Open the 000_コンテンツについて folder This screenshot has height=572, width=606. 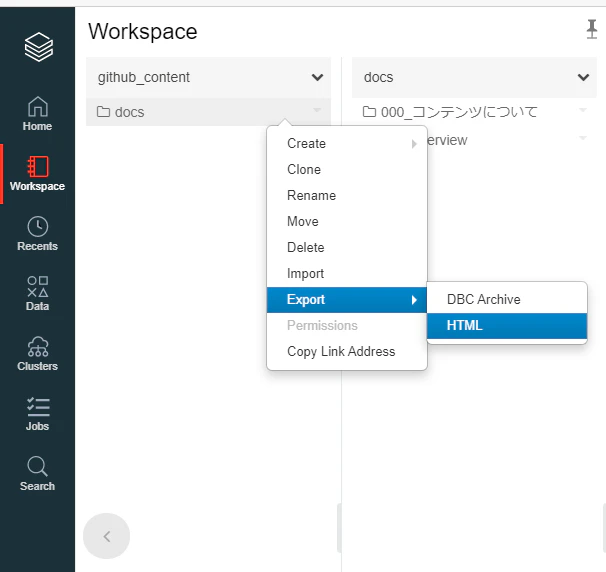(x=450, y=112)
